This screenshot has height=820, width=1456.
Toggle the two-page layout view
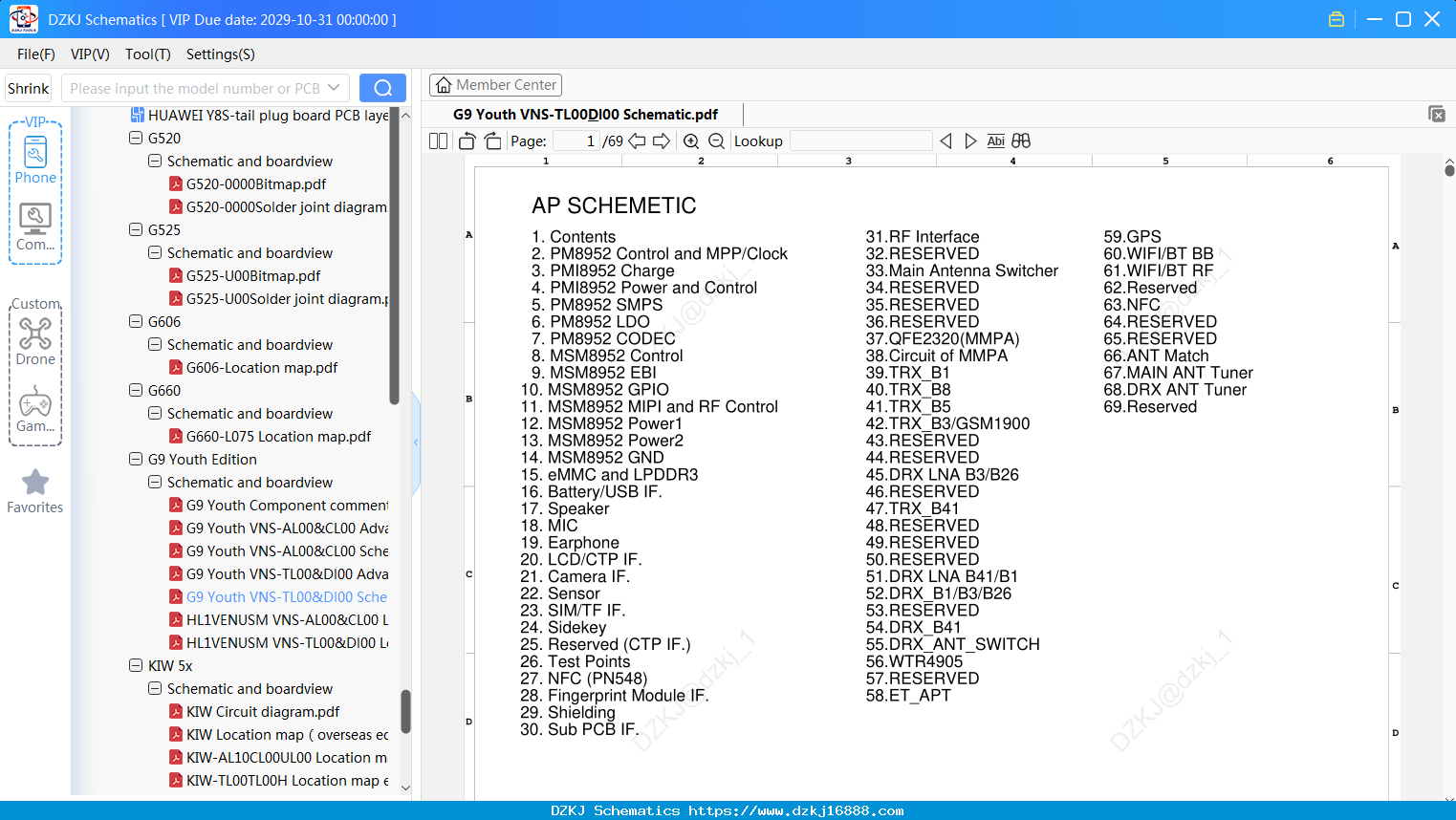(438, 141)
